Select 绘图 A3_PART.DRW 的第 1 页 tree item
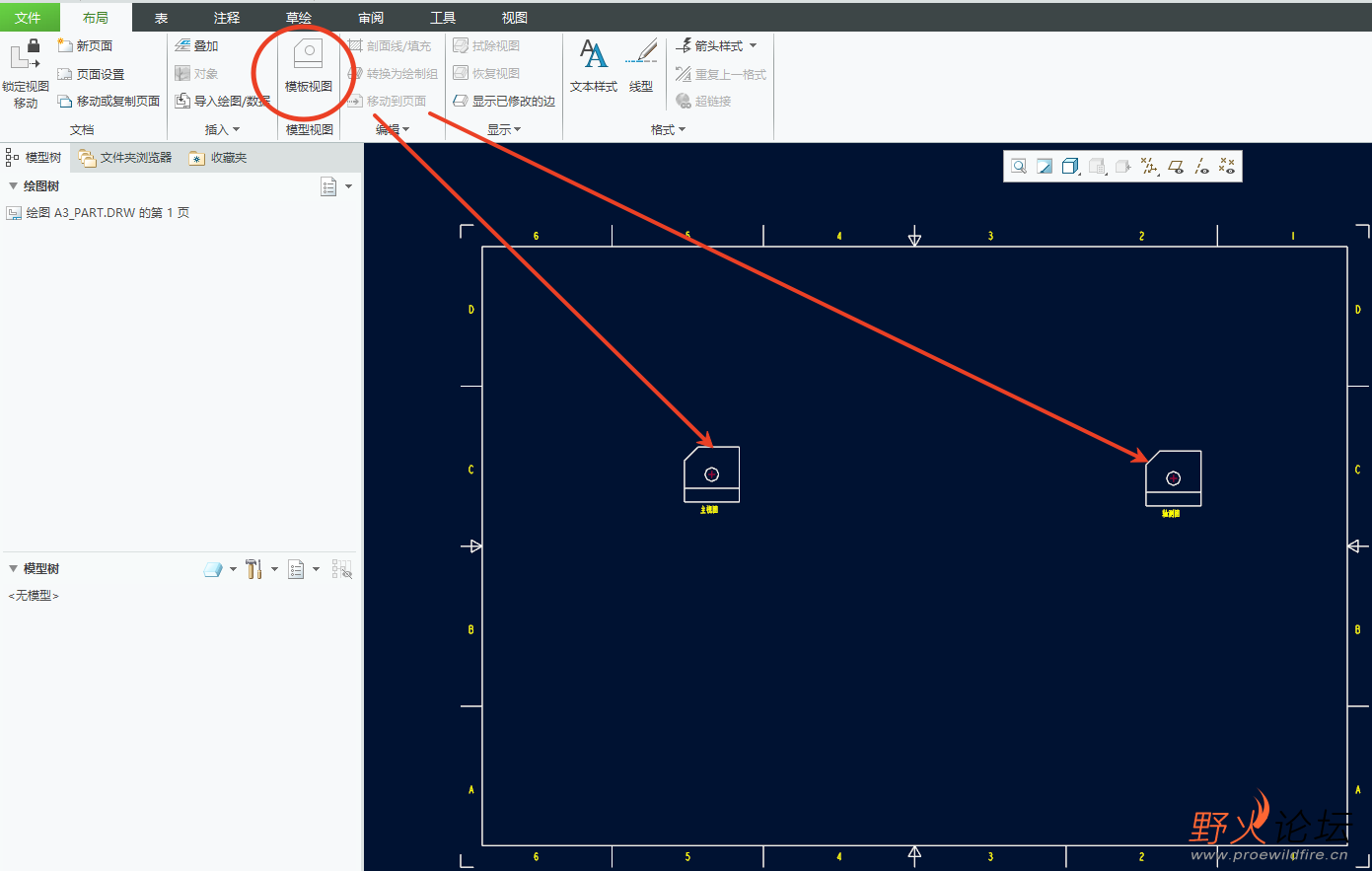This screenshot has height=871, width=1372. coord(98,212)
